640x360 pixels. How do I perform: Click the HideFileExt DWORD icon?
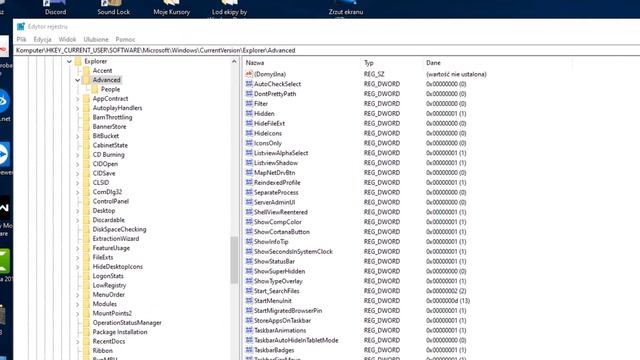249,123
